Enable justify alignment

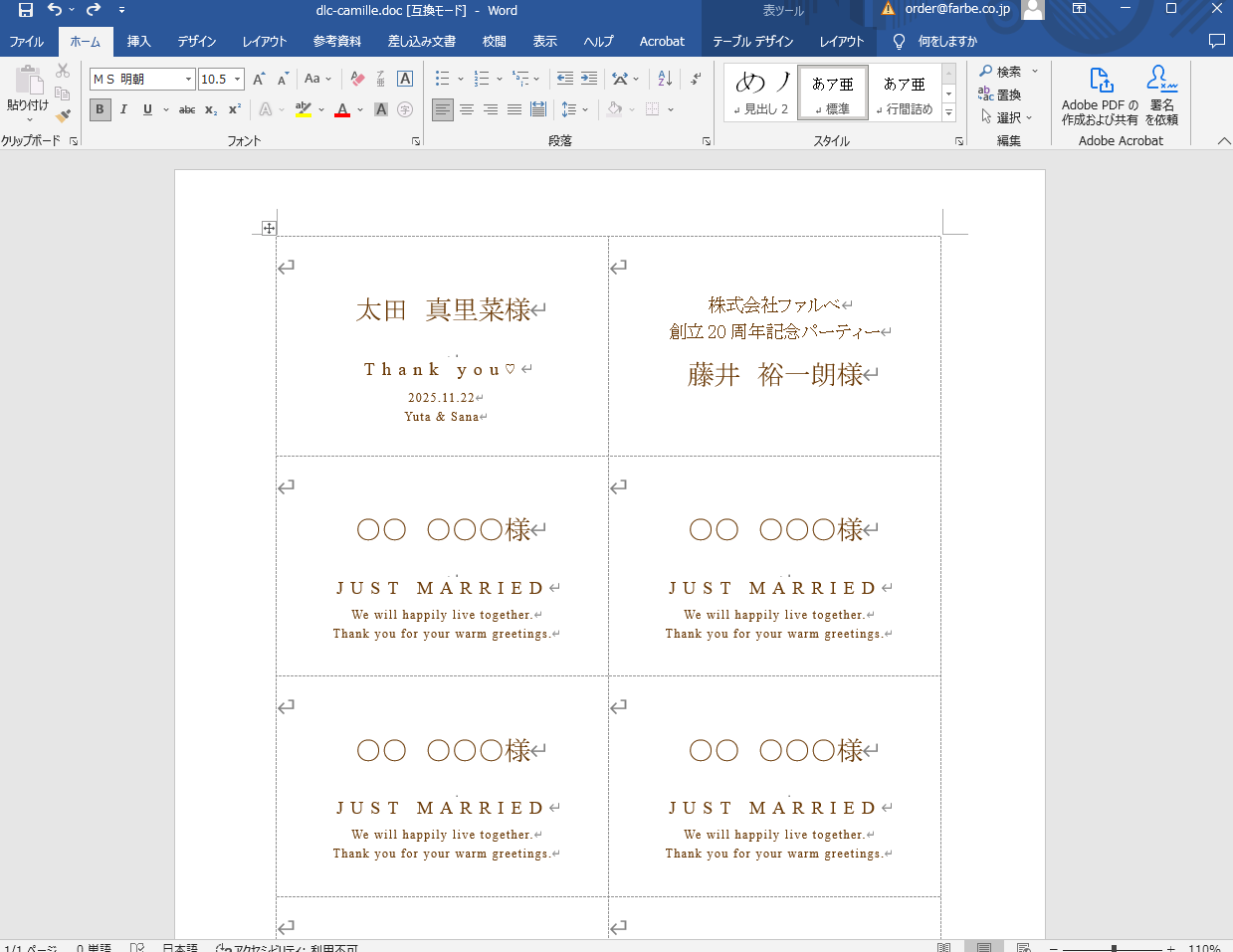pos(514,109)
